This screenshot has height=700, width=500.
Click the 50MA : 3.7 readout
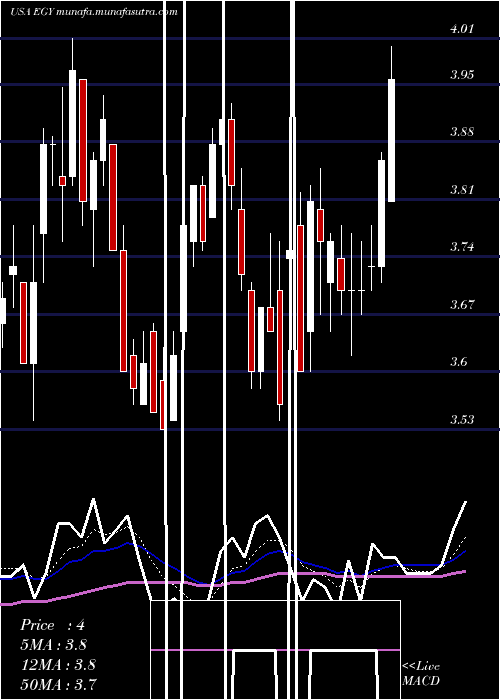58,684
